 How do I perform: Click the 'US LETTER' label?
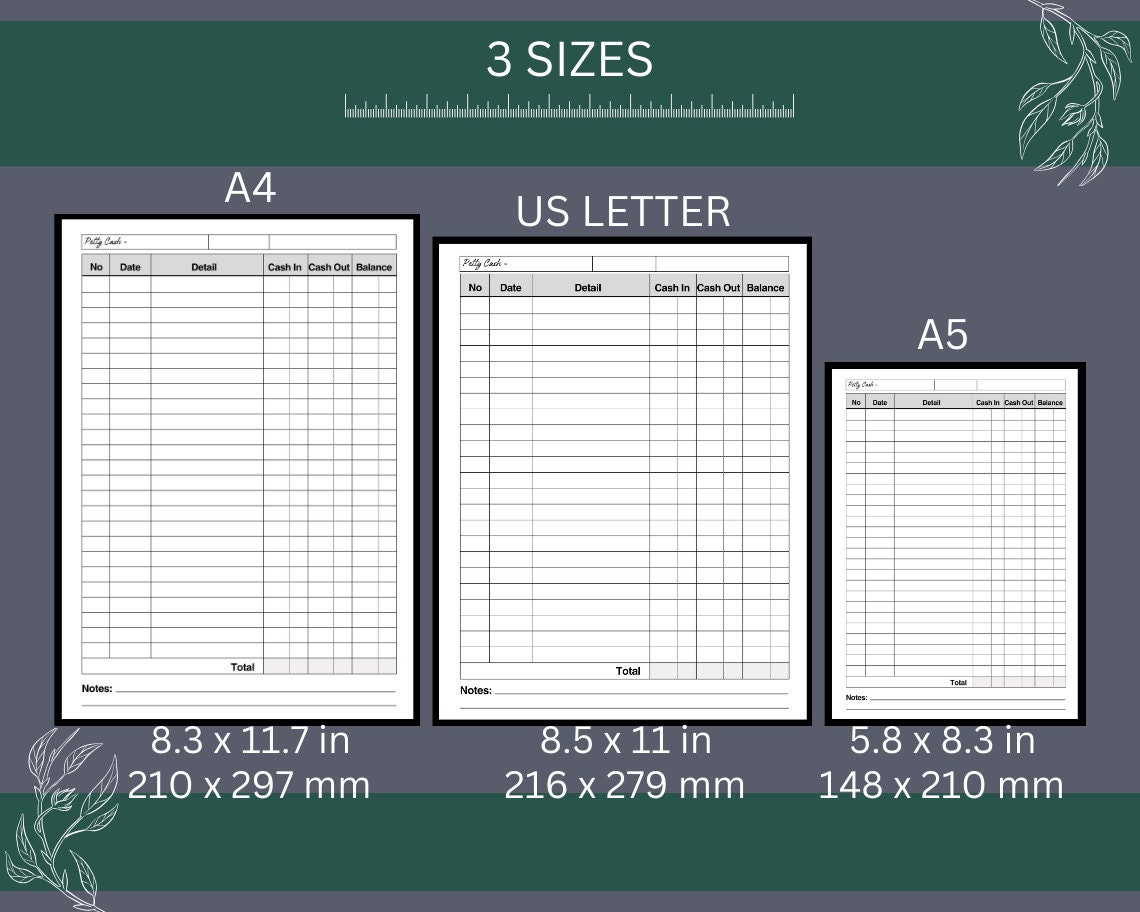[x=623, y=212]
